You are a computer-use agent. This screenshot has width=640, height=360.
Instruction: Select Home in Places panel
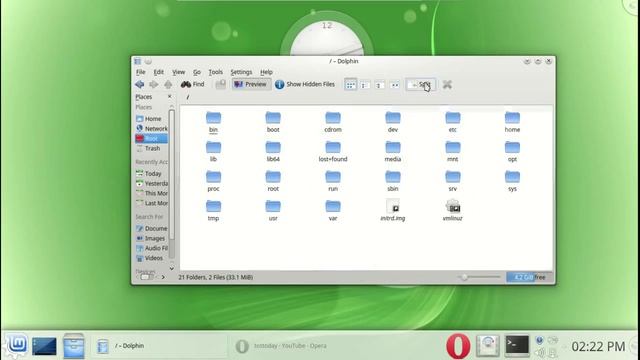pyautogui.click(x=151, y=119)
